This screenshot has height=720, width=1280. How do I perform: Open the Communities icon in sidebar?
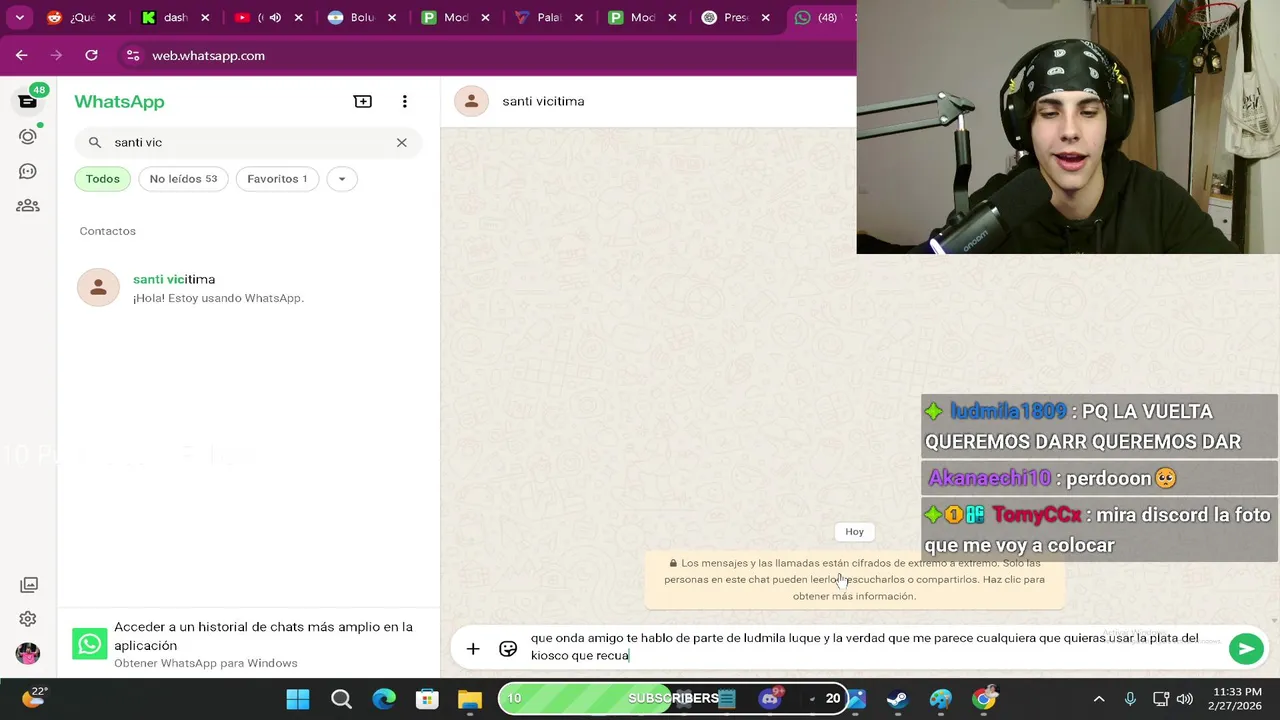coord(28,206)
